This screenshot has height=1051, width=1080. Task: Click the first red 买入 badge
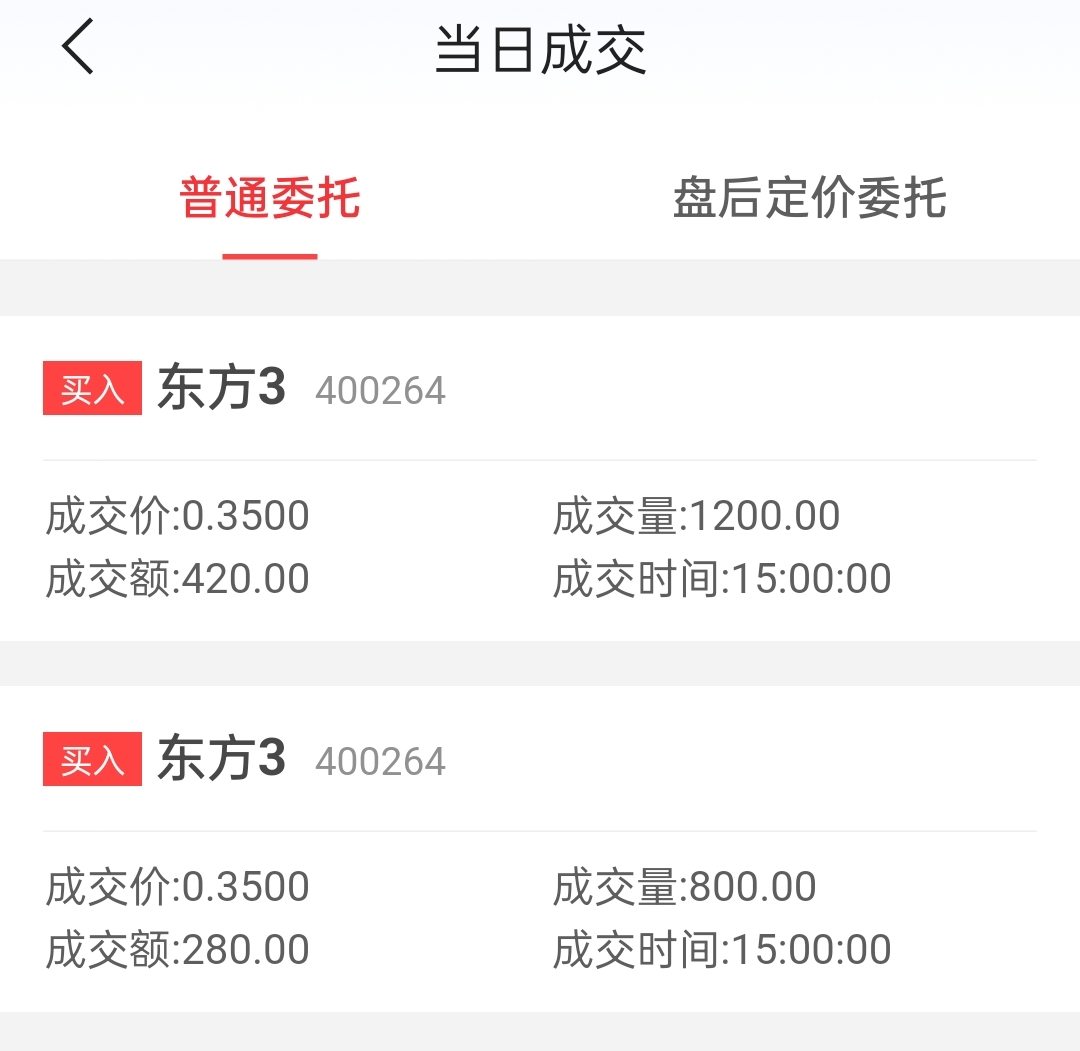tap(92, 388)
